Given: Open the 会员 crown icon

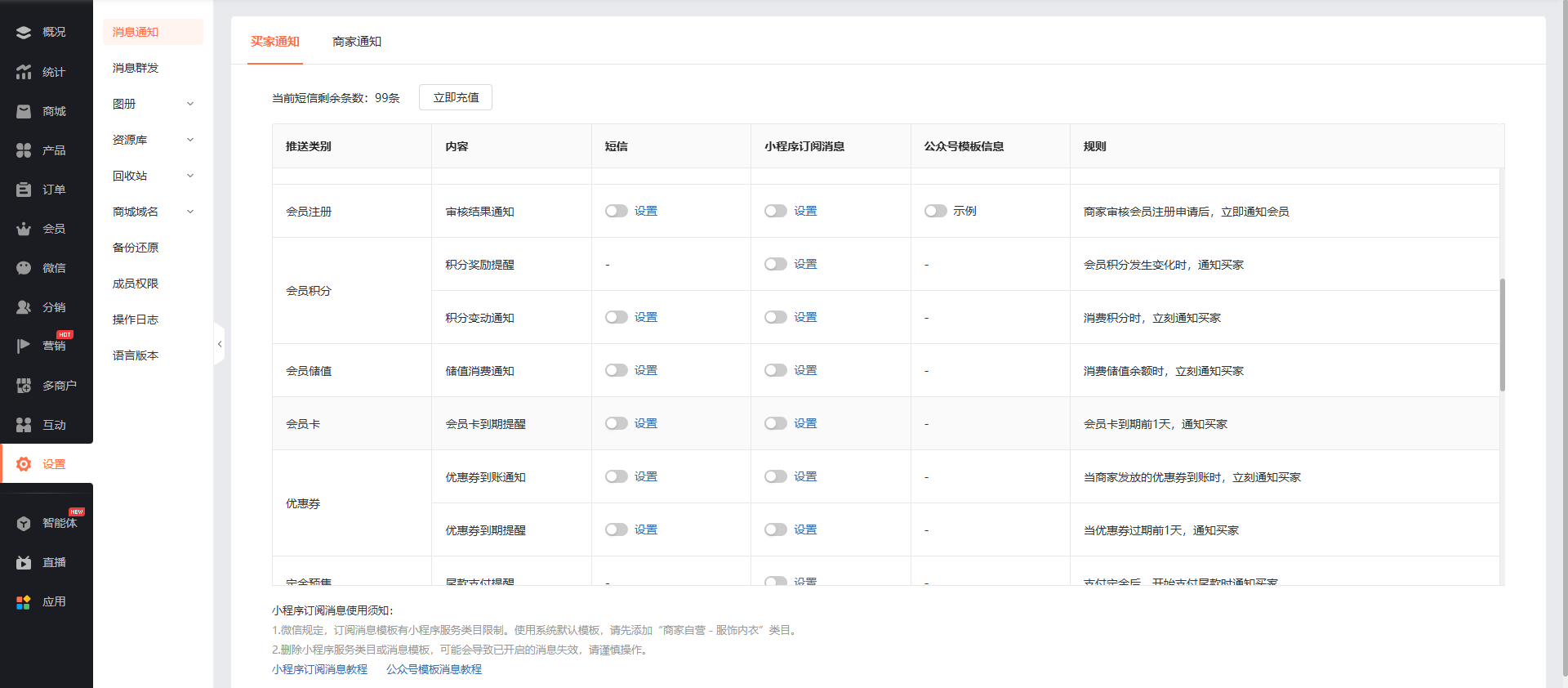Looking at the screenshot, I should pos(24,229).
